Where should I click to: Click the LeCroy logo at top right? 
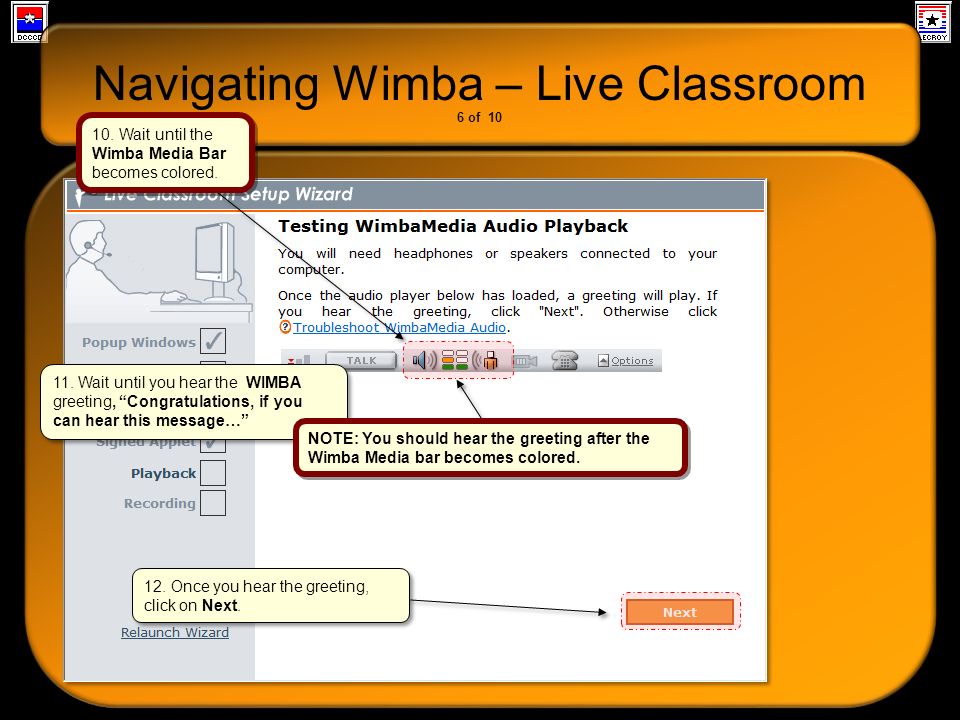(x=933, y=22)
